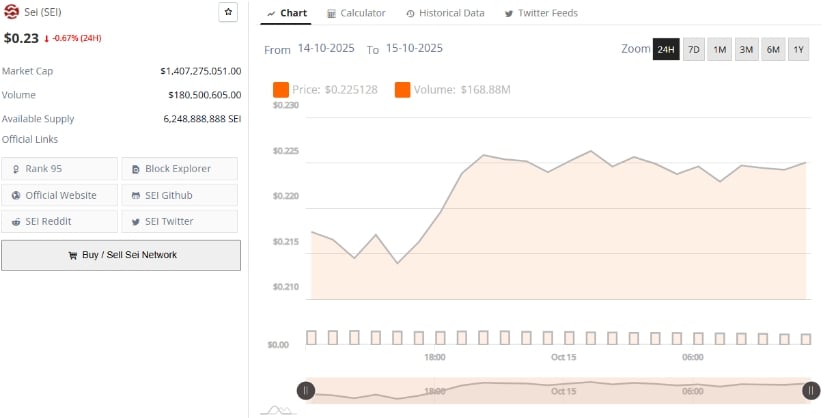825x418 pixels.
Task: Set zoom to 1M
Action: tap(720, 49)
